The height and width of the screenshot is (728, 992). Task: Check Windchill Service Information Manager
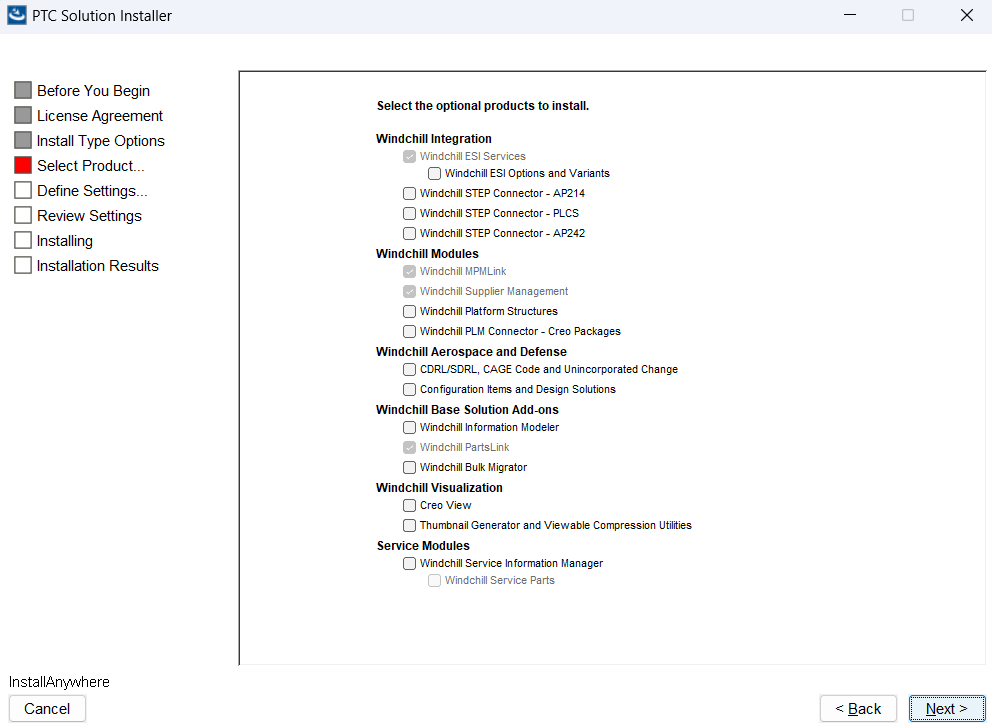tap(409, 564)
